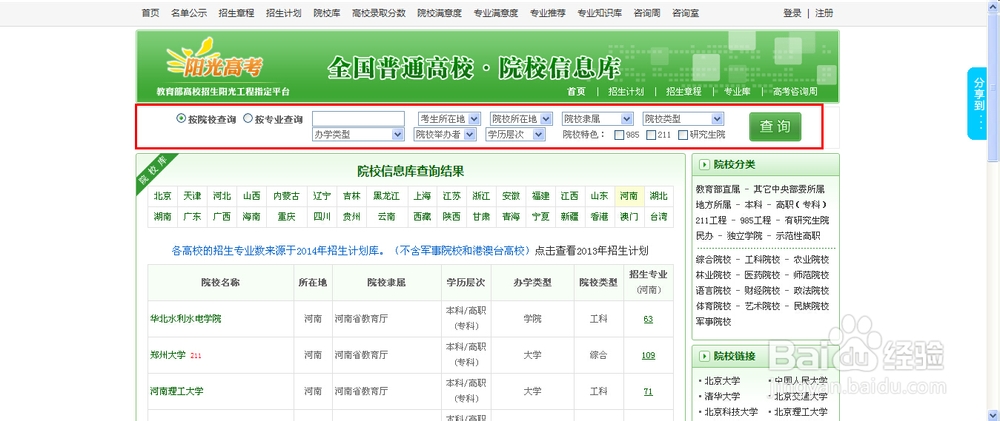Select the 广东 province tab
1000x421 pixels.
(192, 216)
